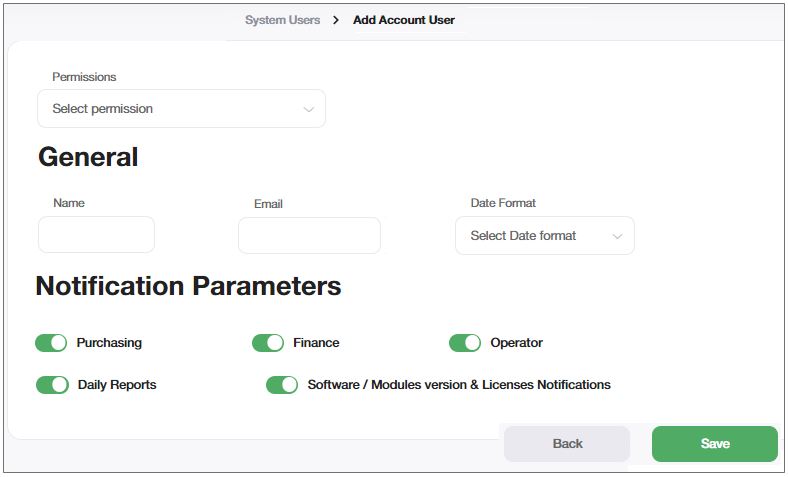Click the chevron in Permissions field
Image resolution: width=788 pixels, height=477 pixels.
[309, 110]
